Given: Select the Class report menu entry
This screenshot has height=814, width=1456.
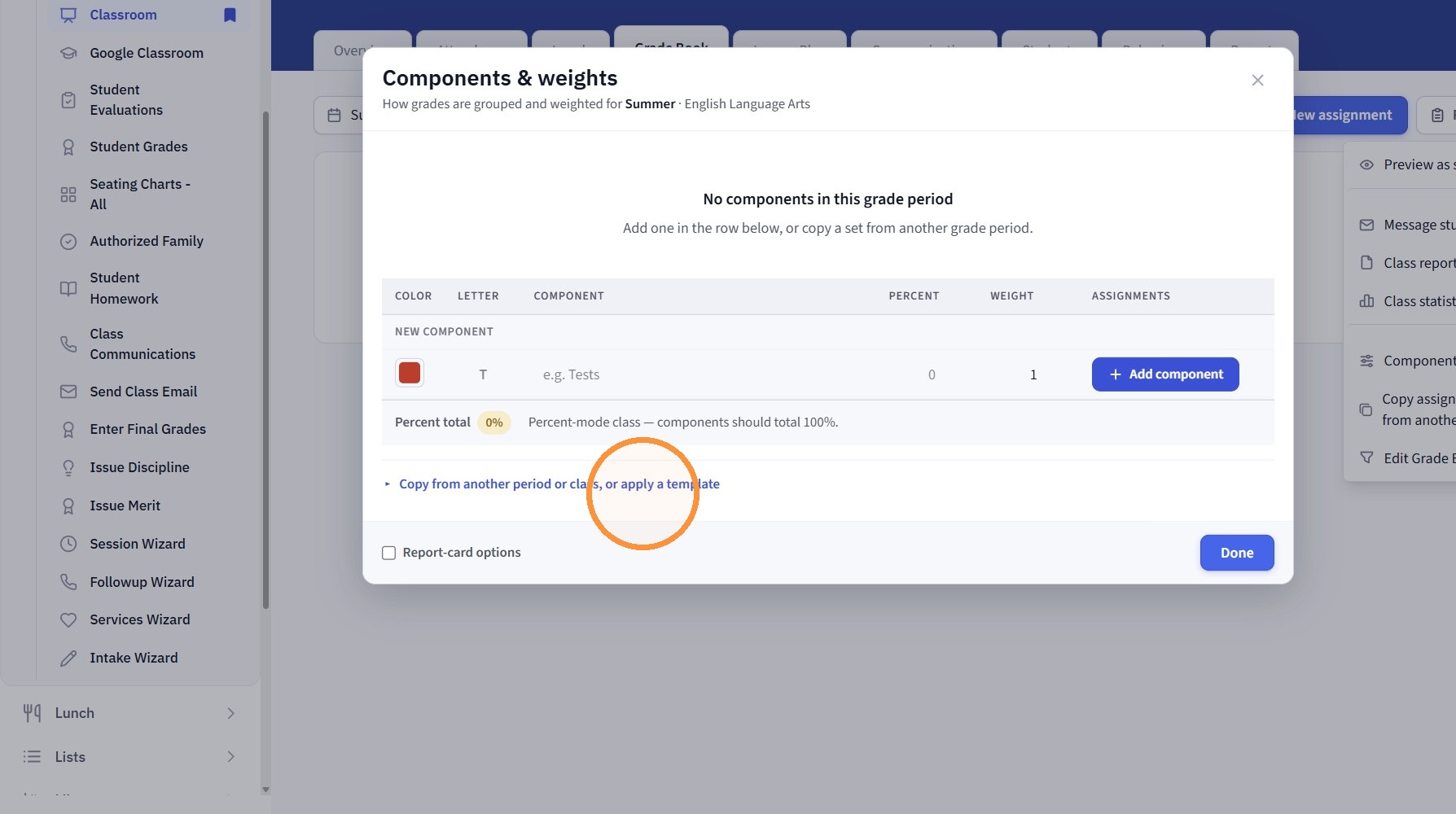Looking at the screenshot, I should click(1408, 263).
